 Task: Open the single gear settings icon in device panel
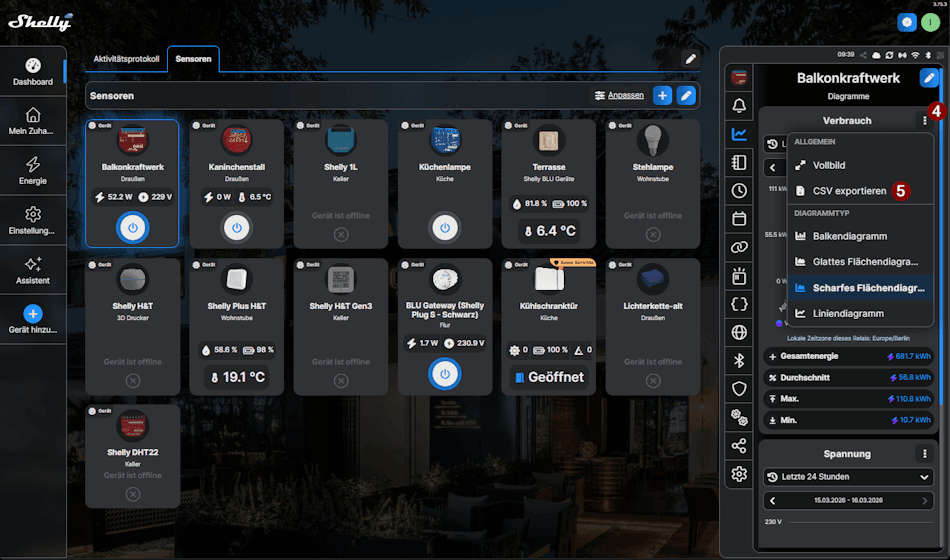pyautogui.click(x=739, y=474)
